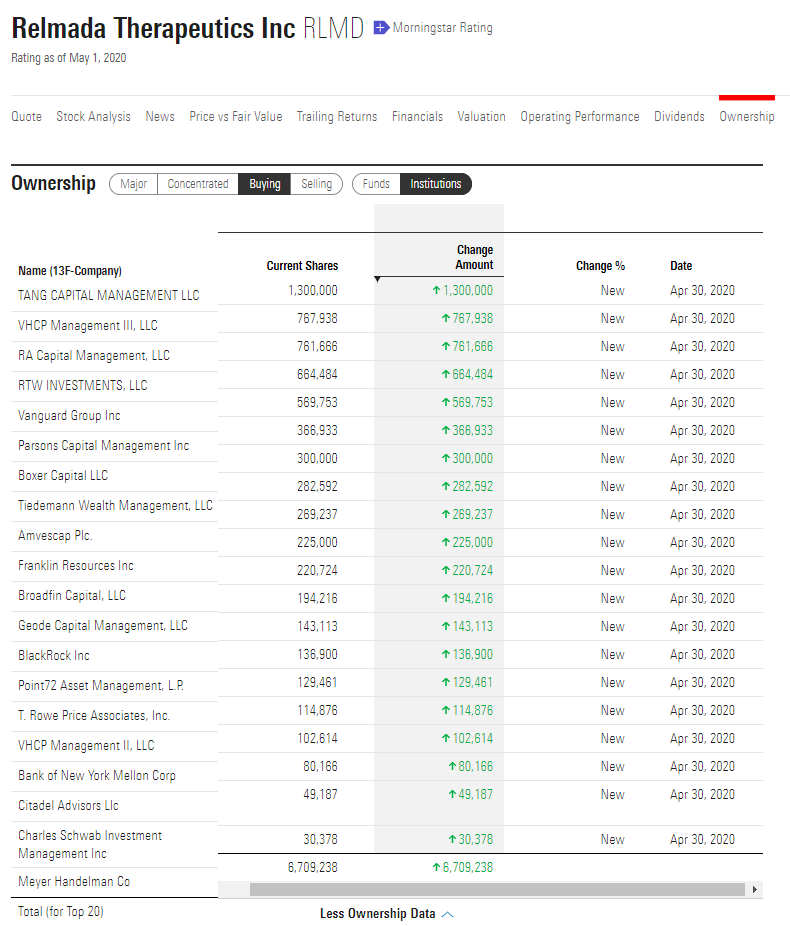Screen dimensions: 790x926
Task: Click Point72 Asset Management, L.P.
Action: pyautogui.click(x=101, y=686)
